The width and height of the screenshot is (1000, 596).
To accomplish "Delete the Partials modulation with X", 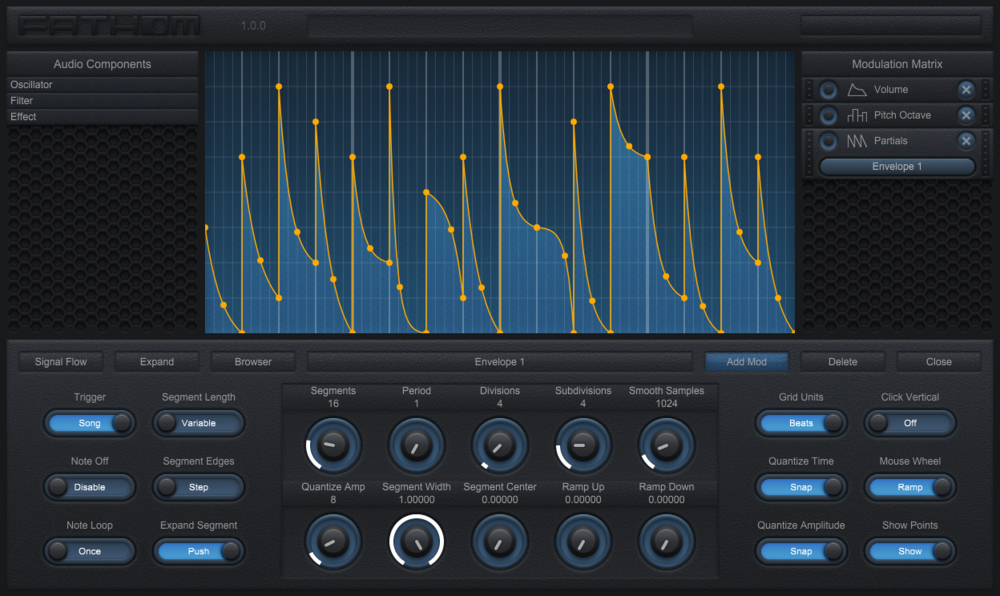I will coord(965,141).
